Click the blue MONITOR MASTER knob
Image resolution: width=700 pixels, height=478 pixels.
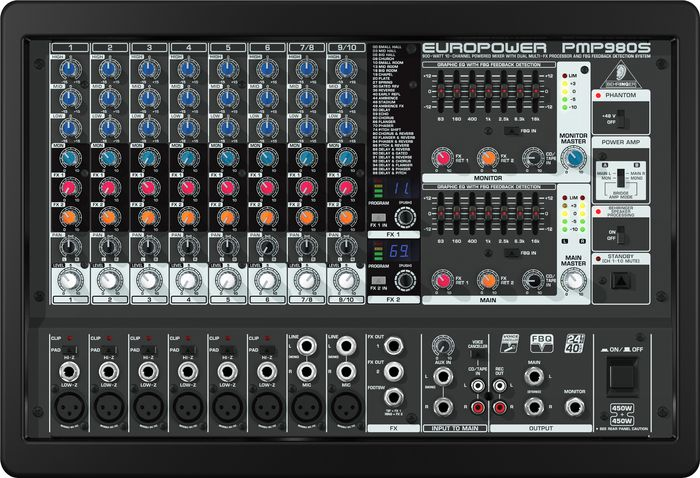(x=574, y=158)
